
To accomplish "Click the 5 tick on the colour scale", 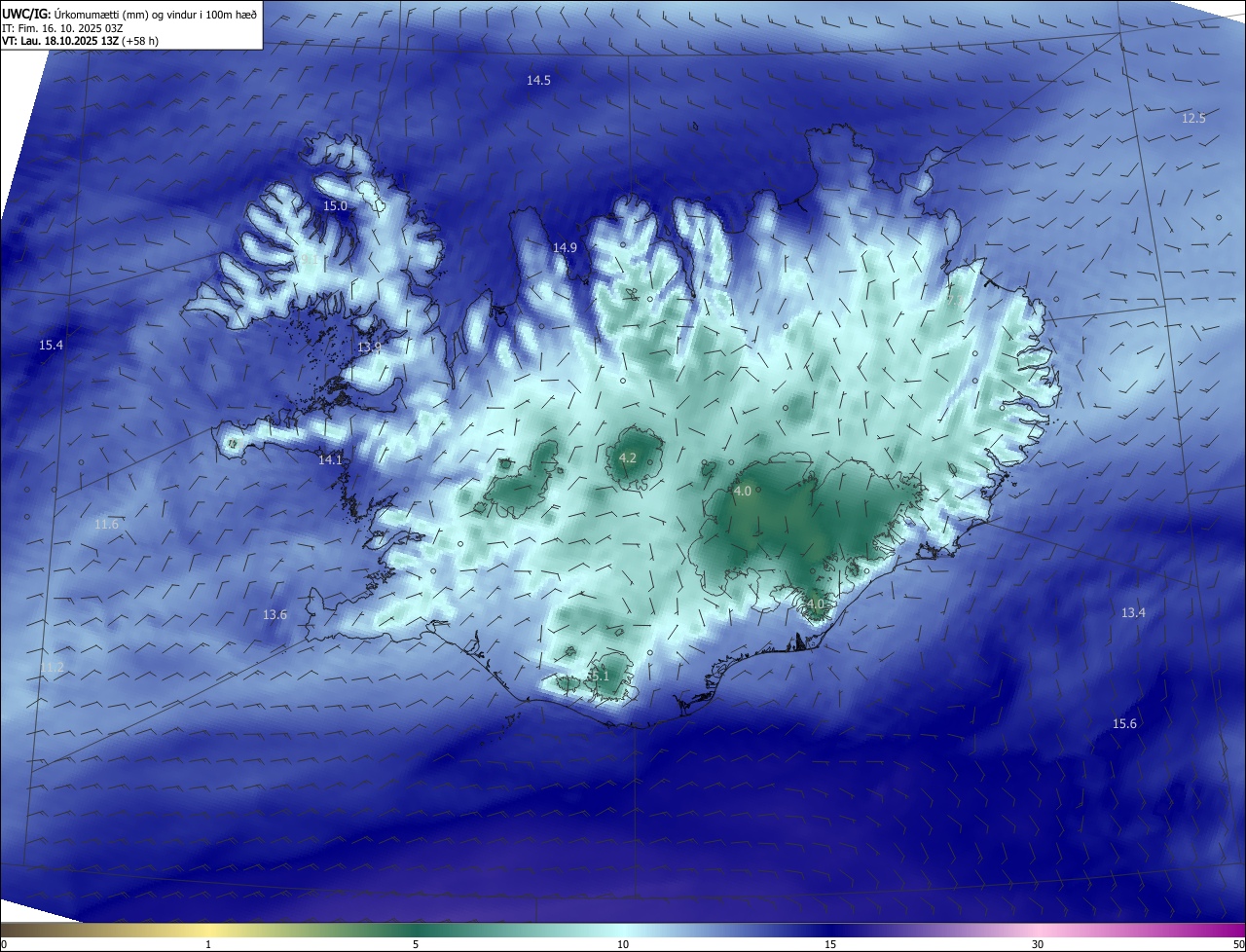I will (416, 944).
